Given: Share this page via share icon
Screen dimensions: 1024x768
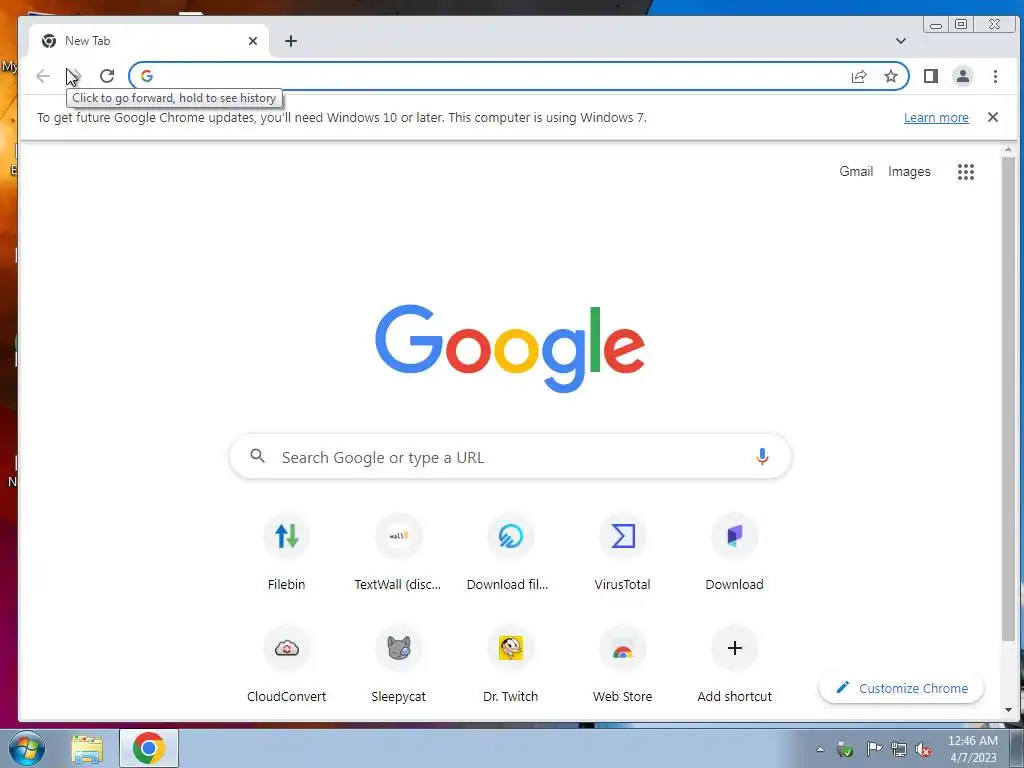Looking at the screenshot, I should click(x=859, y=76).
